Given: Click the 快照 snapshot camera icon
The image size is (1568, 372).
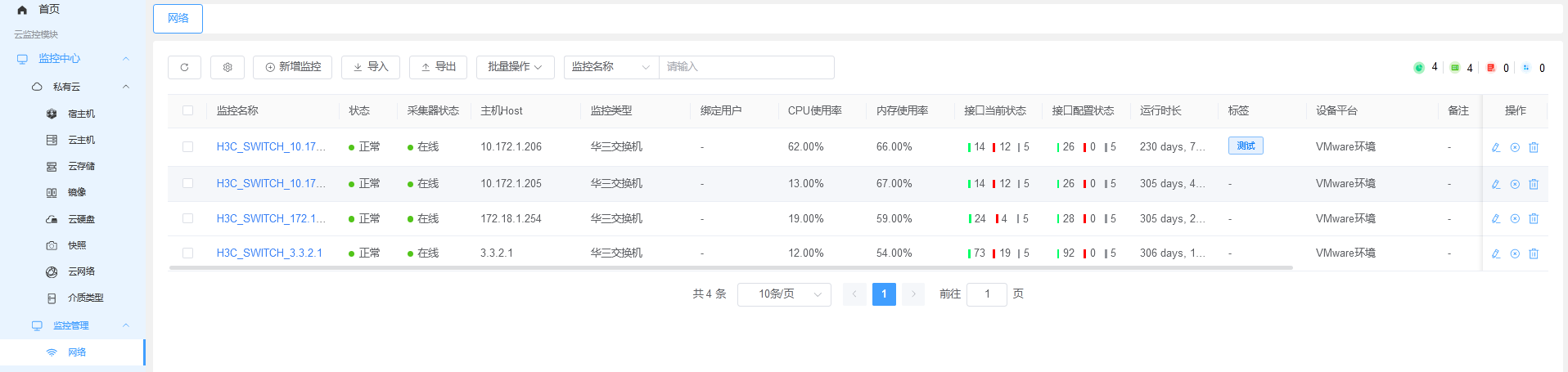Looking at the screenshot, I should (52, 245).
